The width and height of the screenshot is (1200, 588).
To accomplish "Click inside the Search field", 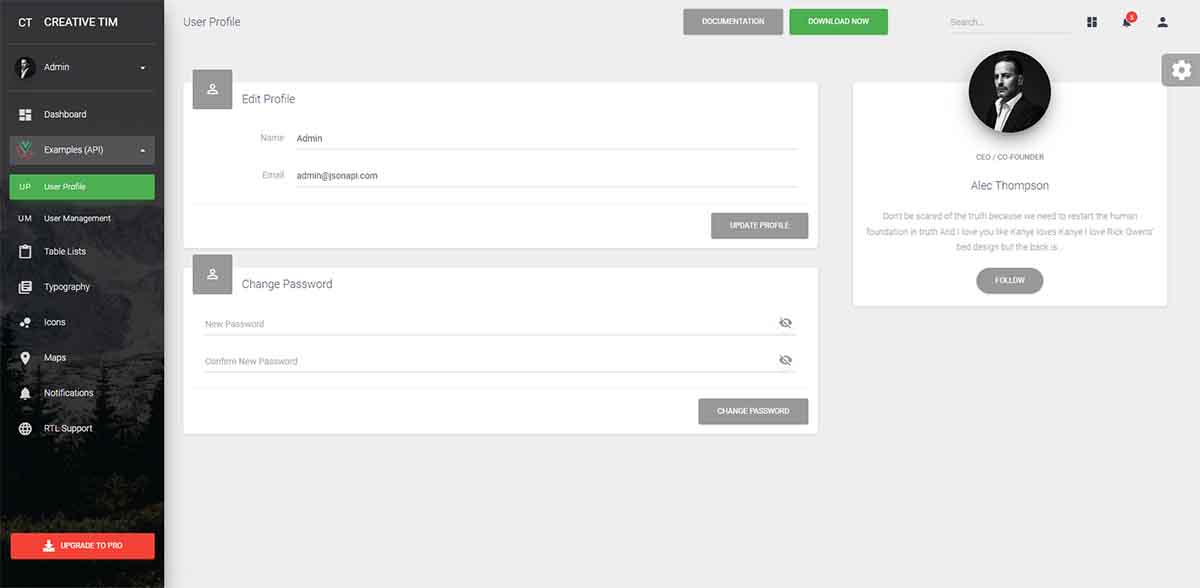I will 1008,21.
